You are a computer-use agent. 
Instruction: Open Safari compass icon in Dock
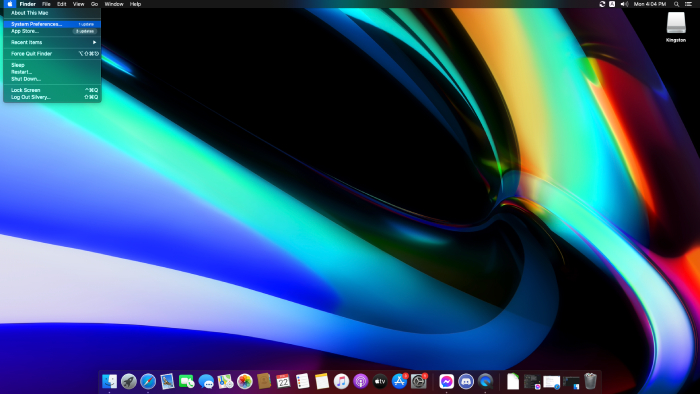[148, 382]
